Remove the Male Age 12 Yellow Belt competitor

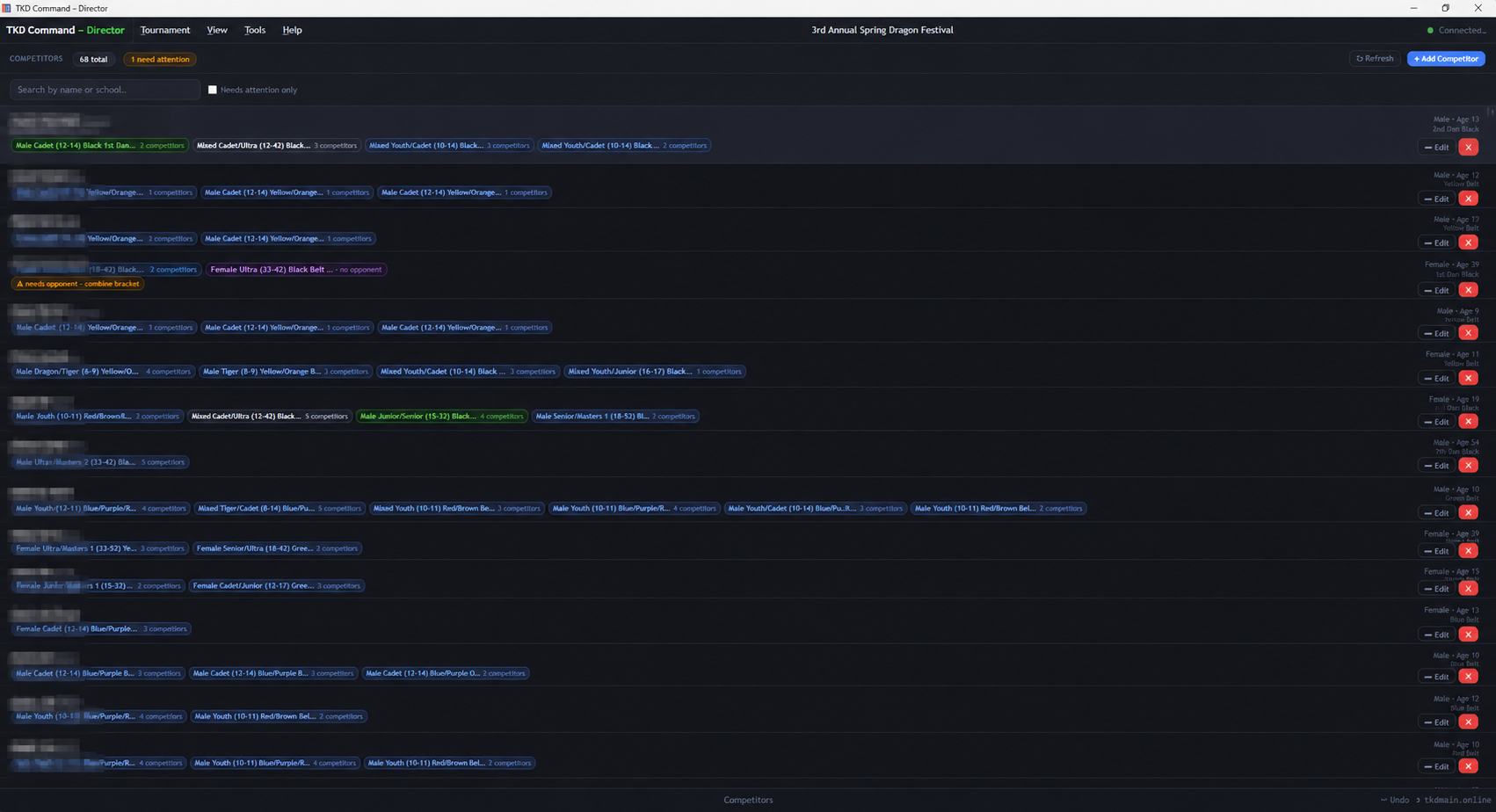pos(1468,199)
